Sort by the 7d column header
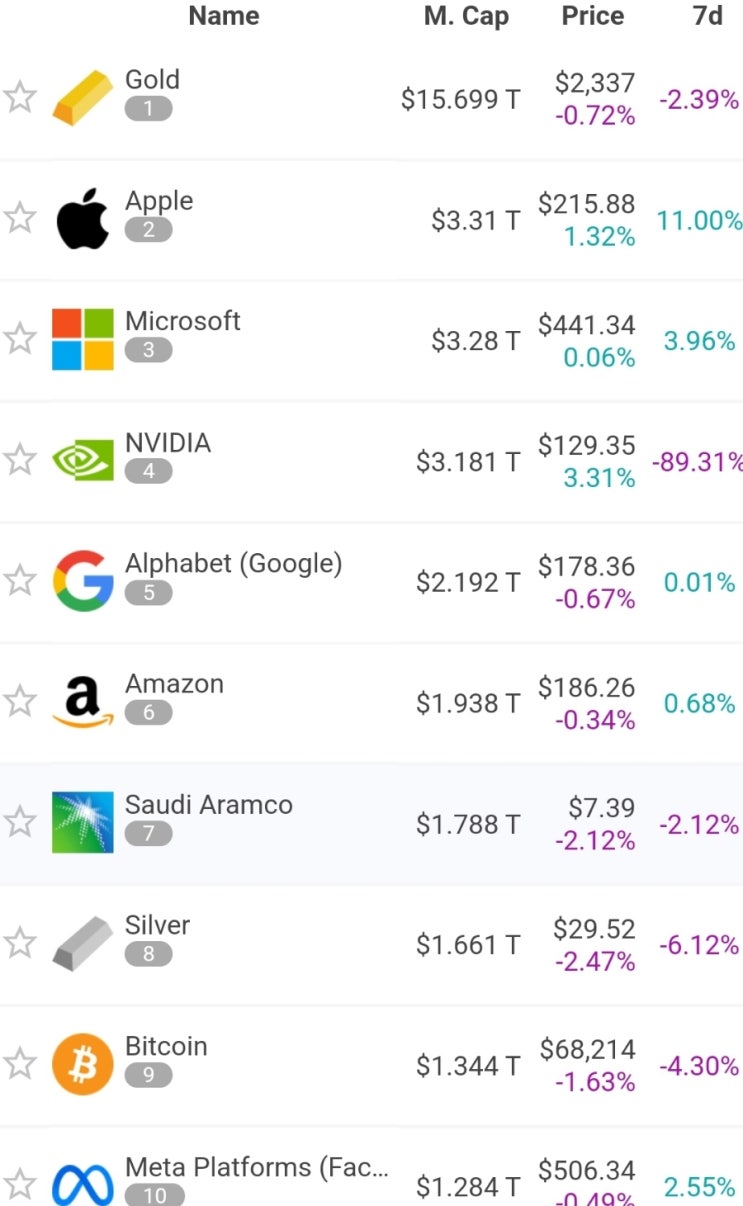Viewport: 743px width, 1206px height. coord(707,16)
